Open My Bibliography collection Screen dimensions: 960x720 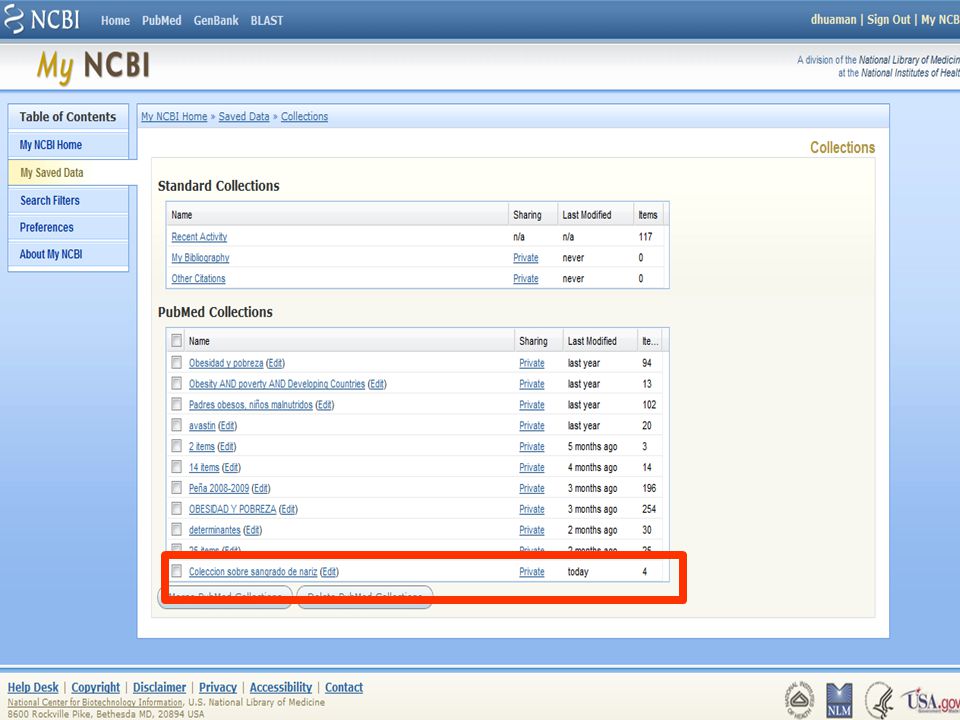tap(200, 258)
